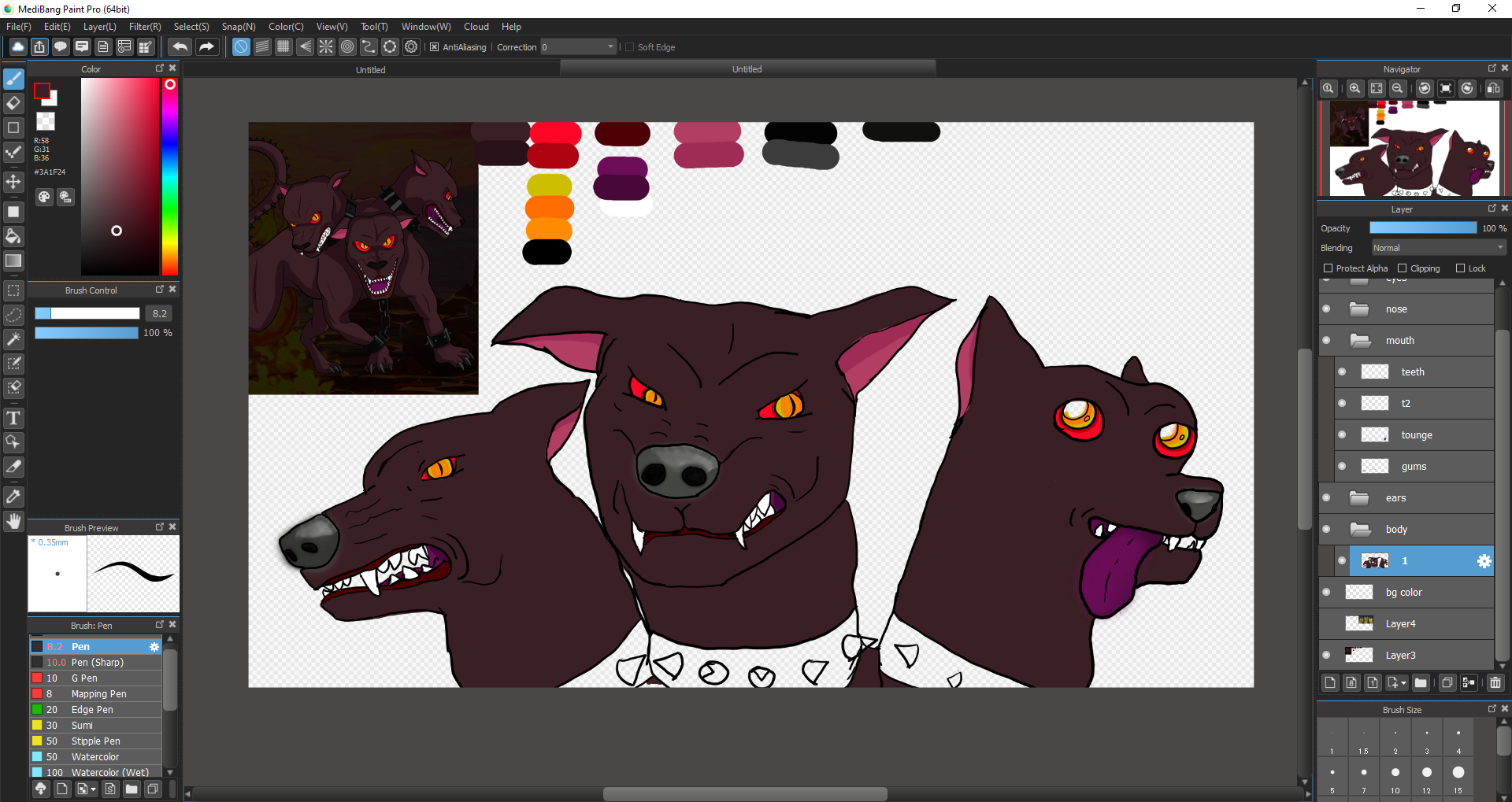Select the Mapping Pen brush
Image resolution: width=1512 pixels, height=802 pixels.
[95, 693]
